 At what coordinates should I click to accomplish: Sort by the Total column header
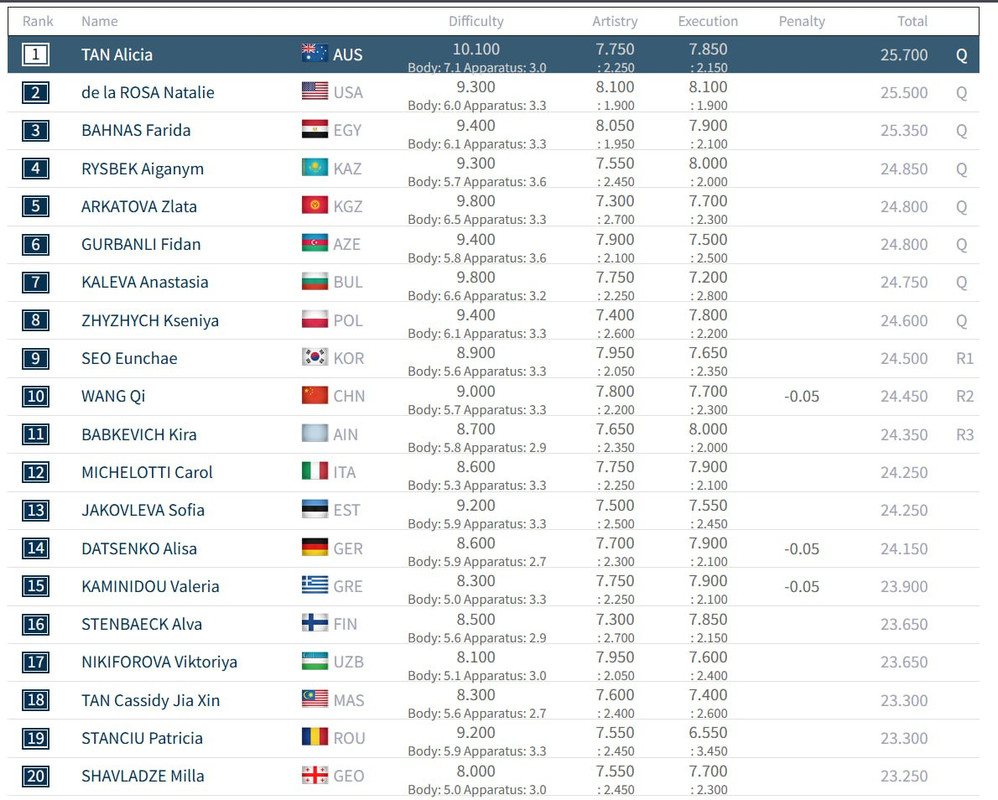point(912,21)
